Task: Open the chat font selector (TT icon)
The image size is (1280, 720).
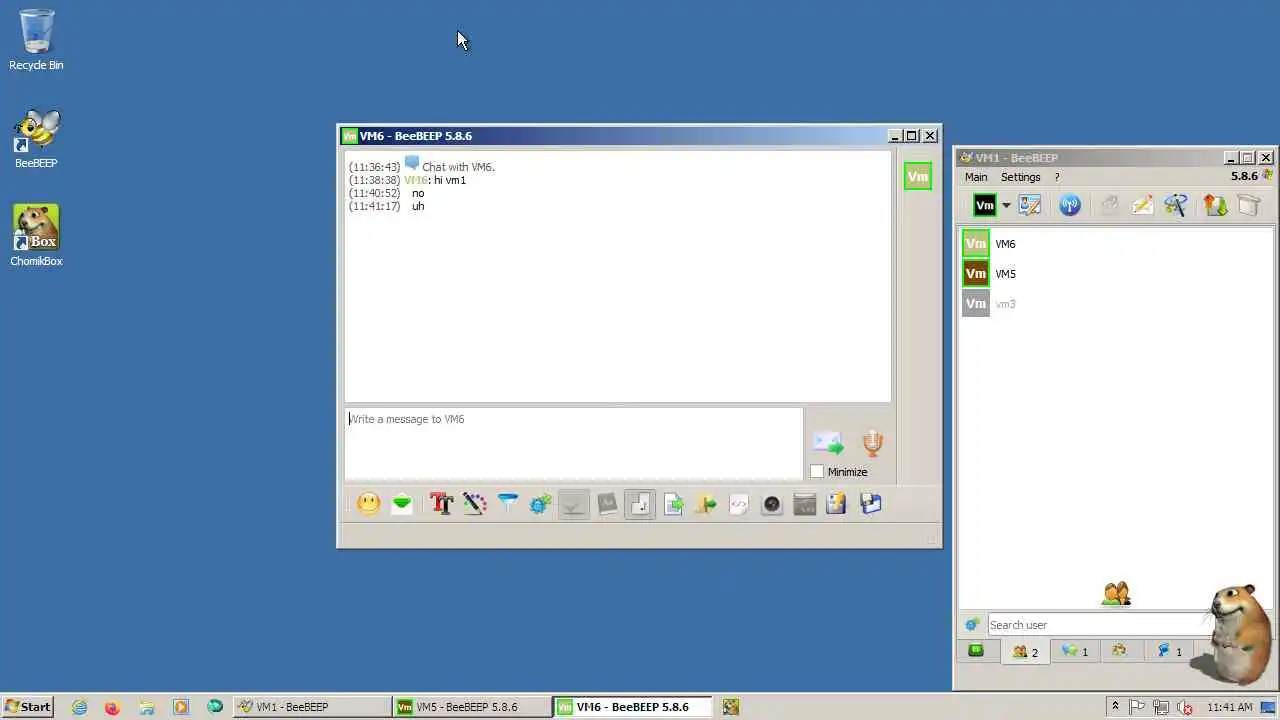Action: point(441,504)
